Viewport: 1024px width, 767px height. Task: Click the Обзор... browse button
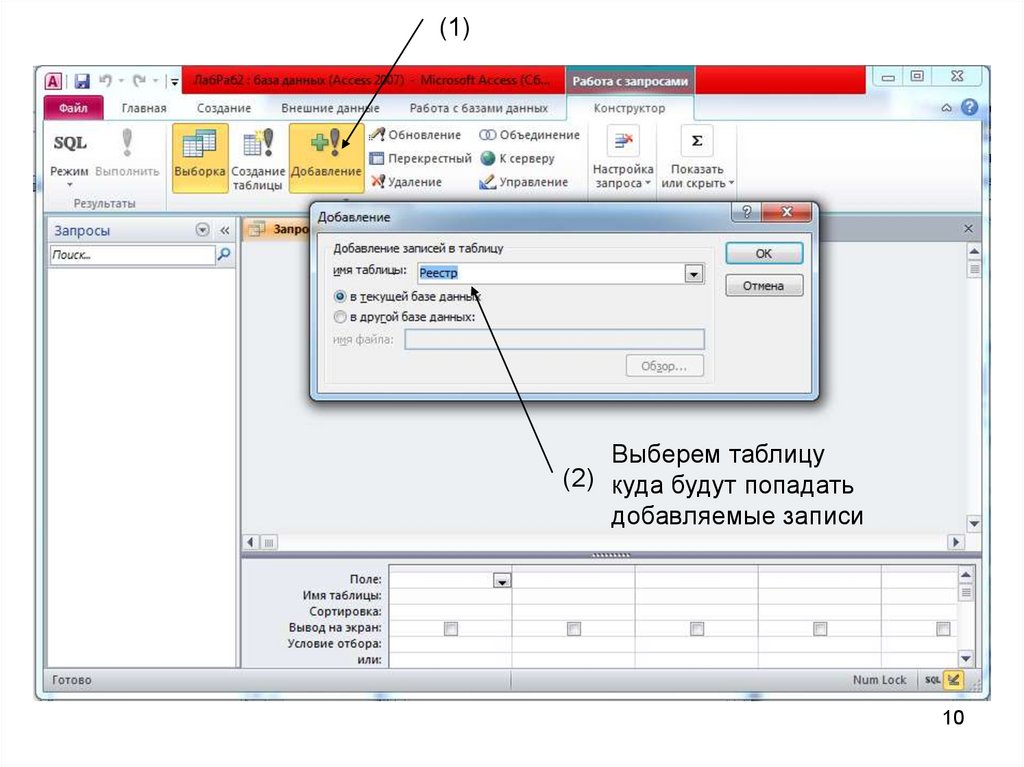[664, 366]
